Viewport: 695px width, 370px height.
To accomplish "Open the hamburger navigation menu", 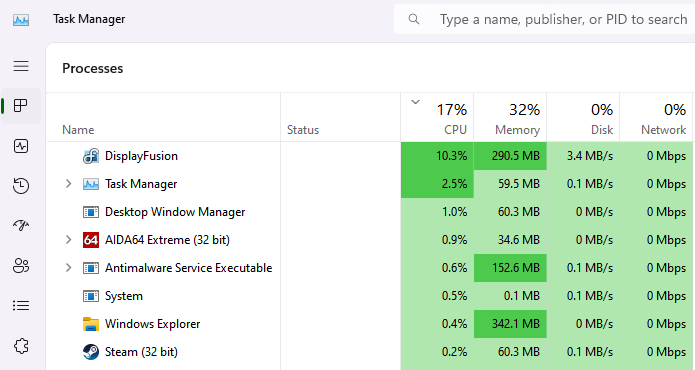I will 21,66.
